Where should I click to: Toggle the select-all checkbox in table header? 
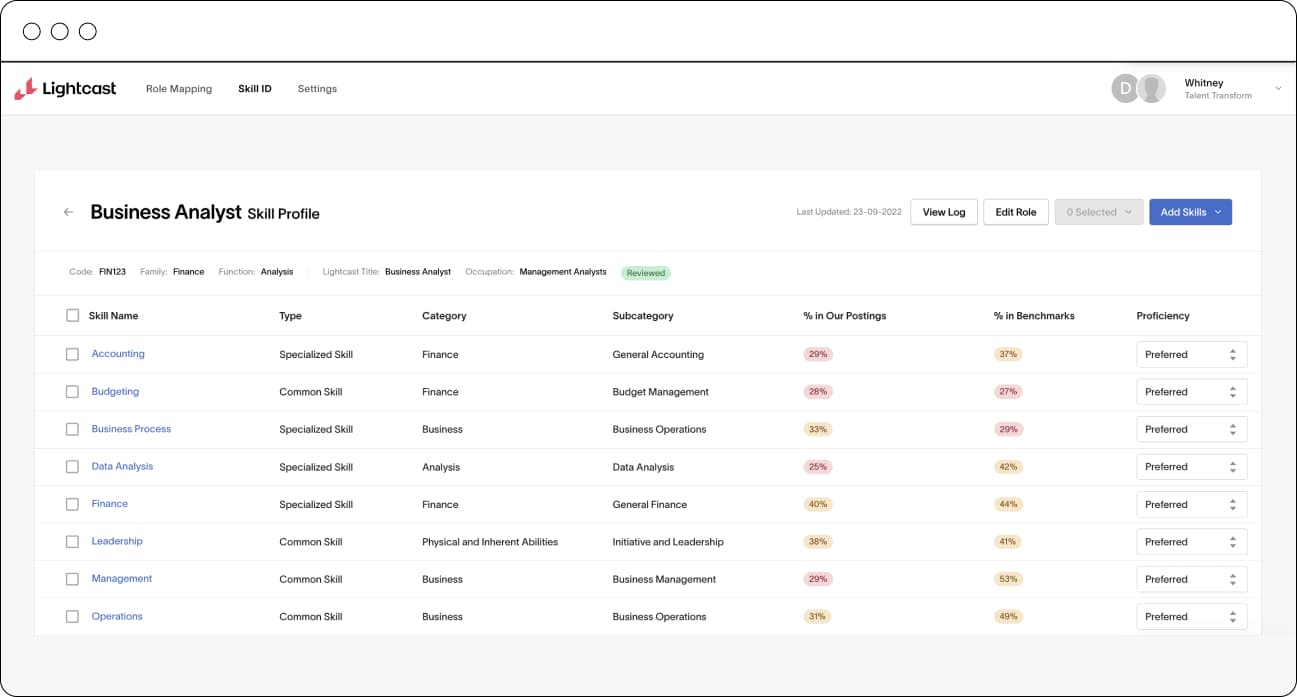72,316
